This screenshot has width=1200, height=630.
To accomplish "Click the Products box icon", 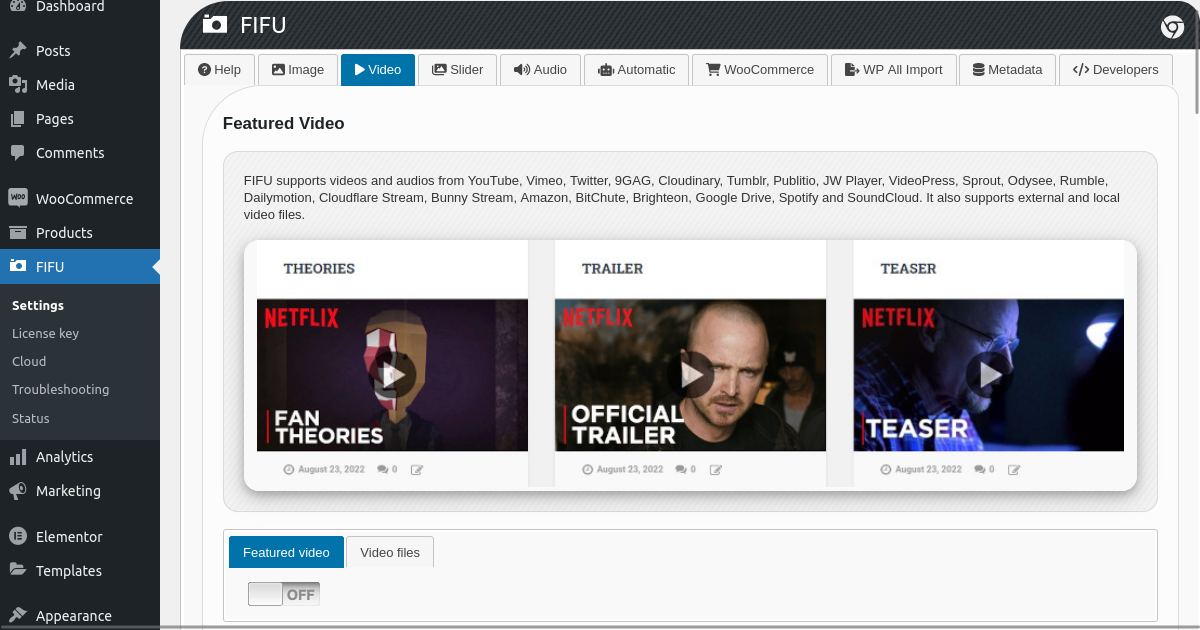I will coord(17,233).
